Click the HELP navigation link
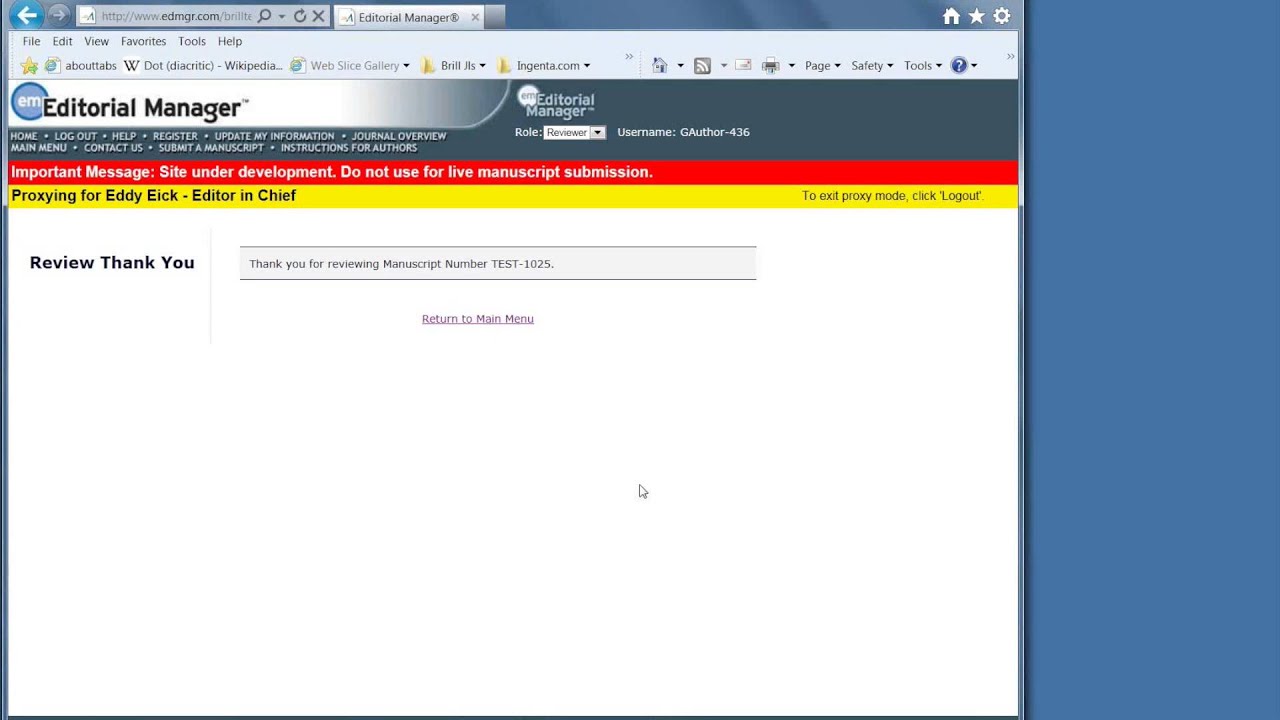1280x720 pixels. (x=124, y=136)
